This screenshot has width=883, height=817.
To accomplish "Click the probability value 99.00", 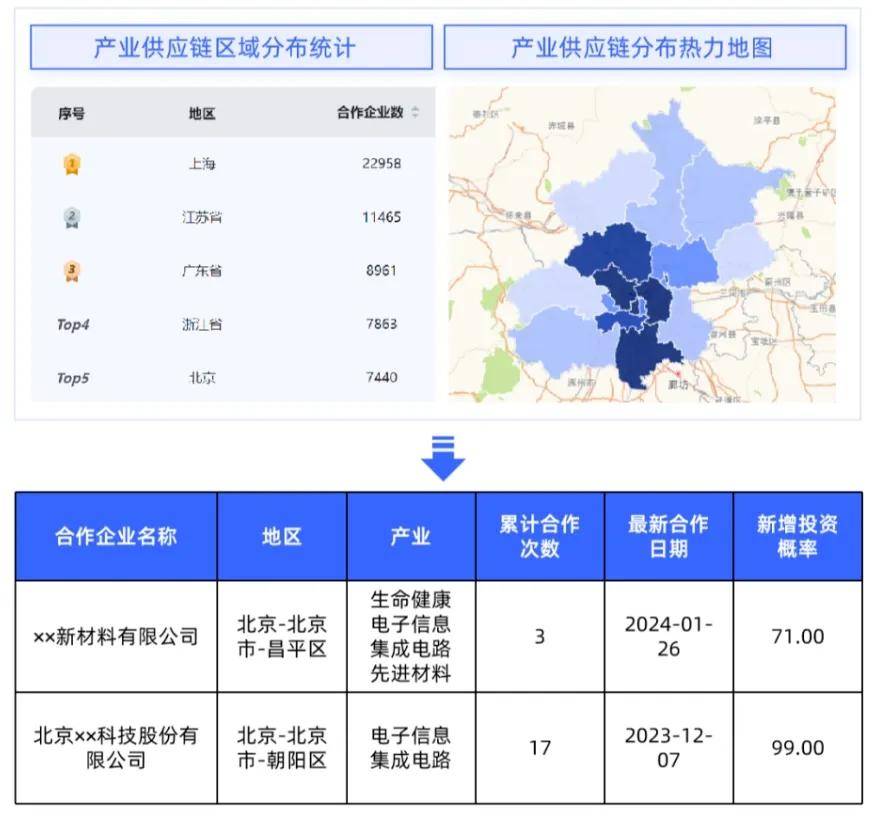I will pyautogui.click(x=797, y=748).
